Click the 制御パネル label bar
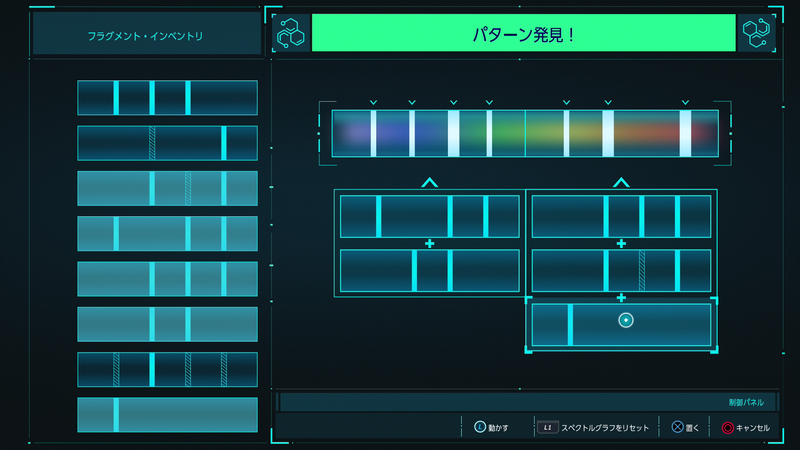The height and width of the screenshot is (450, 800). pos(528,402)
